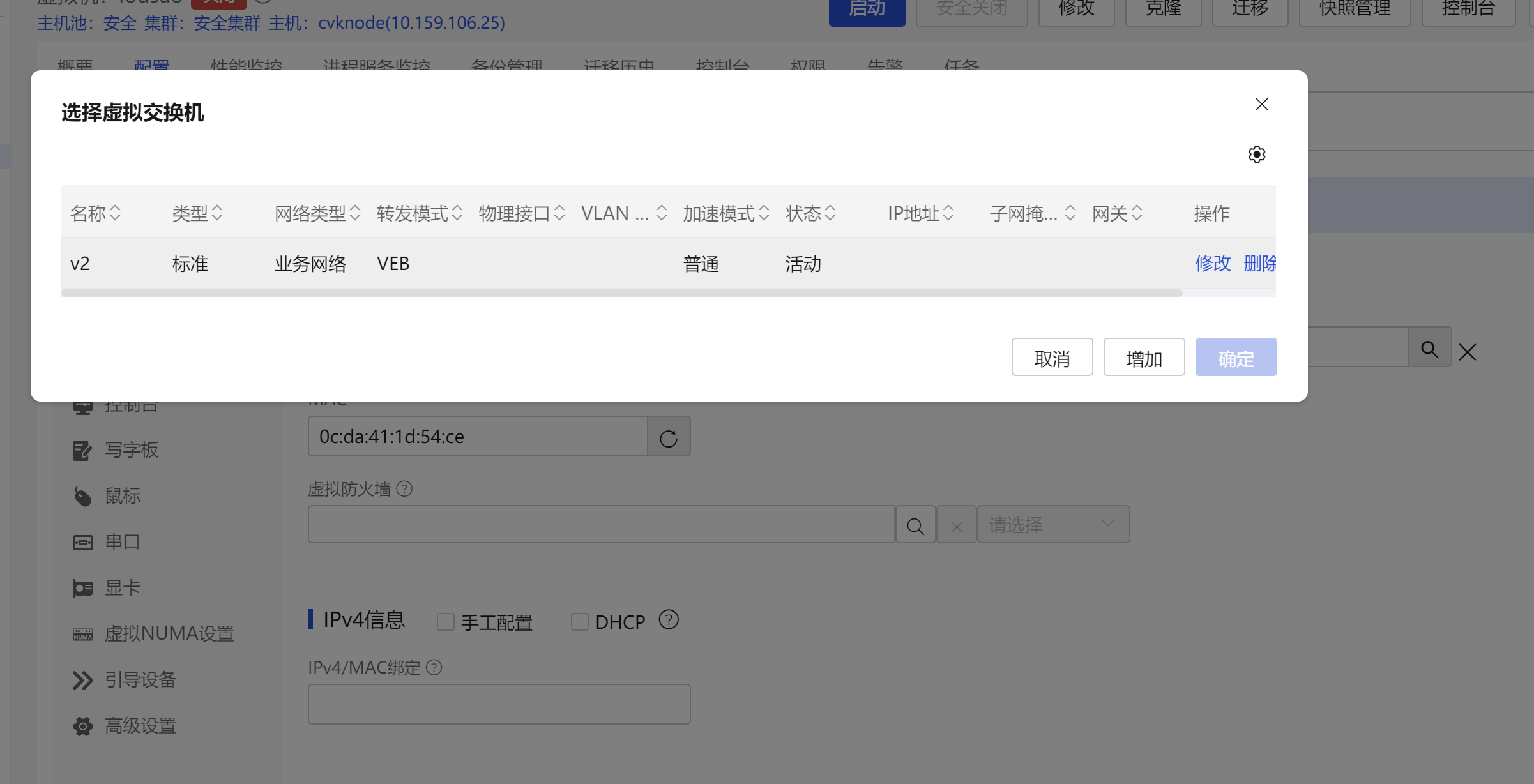The image size is (1534, 784).
Task: Click horizontal scrollbar under switch table
Action: tap(621, 293)
